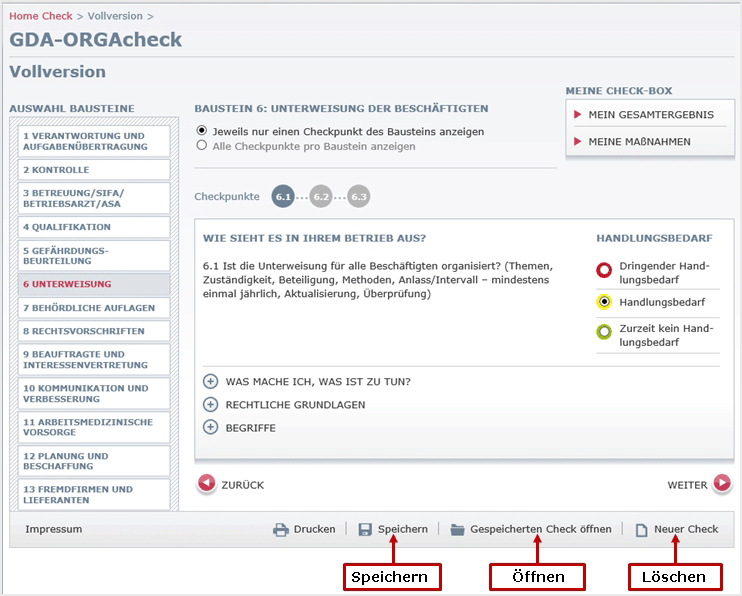
Task: Open Baustein 8 Rechtsvorschriften
Action: [94, 331]
